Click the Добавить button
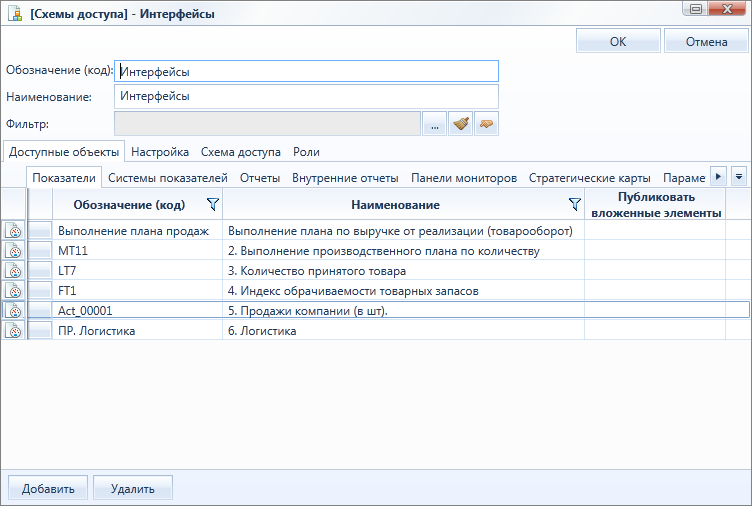The width and height of the screenshot is (752, 506). (48, 488)
